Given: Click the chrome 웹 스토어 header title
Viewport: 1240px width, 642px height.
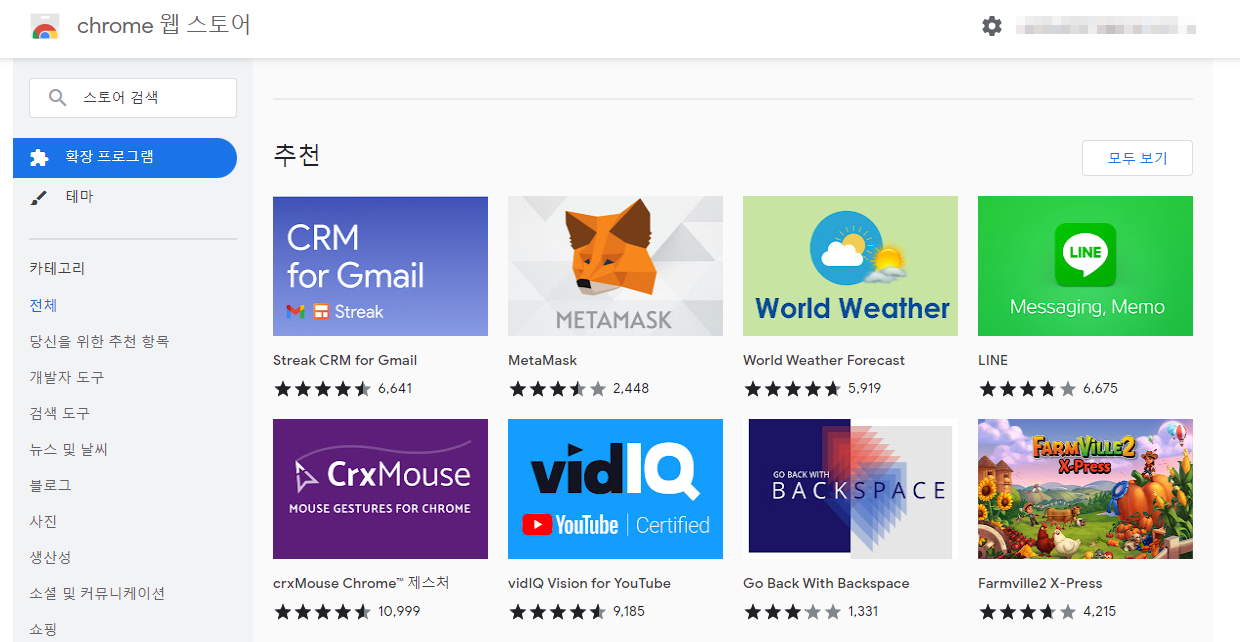Looking at the screenshot, I should 164,26.
